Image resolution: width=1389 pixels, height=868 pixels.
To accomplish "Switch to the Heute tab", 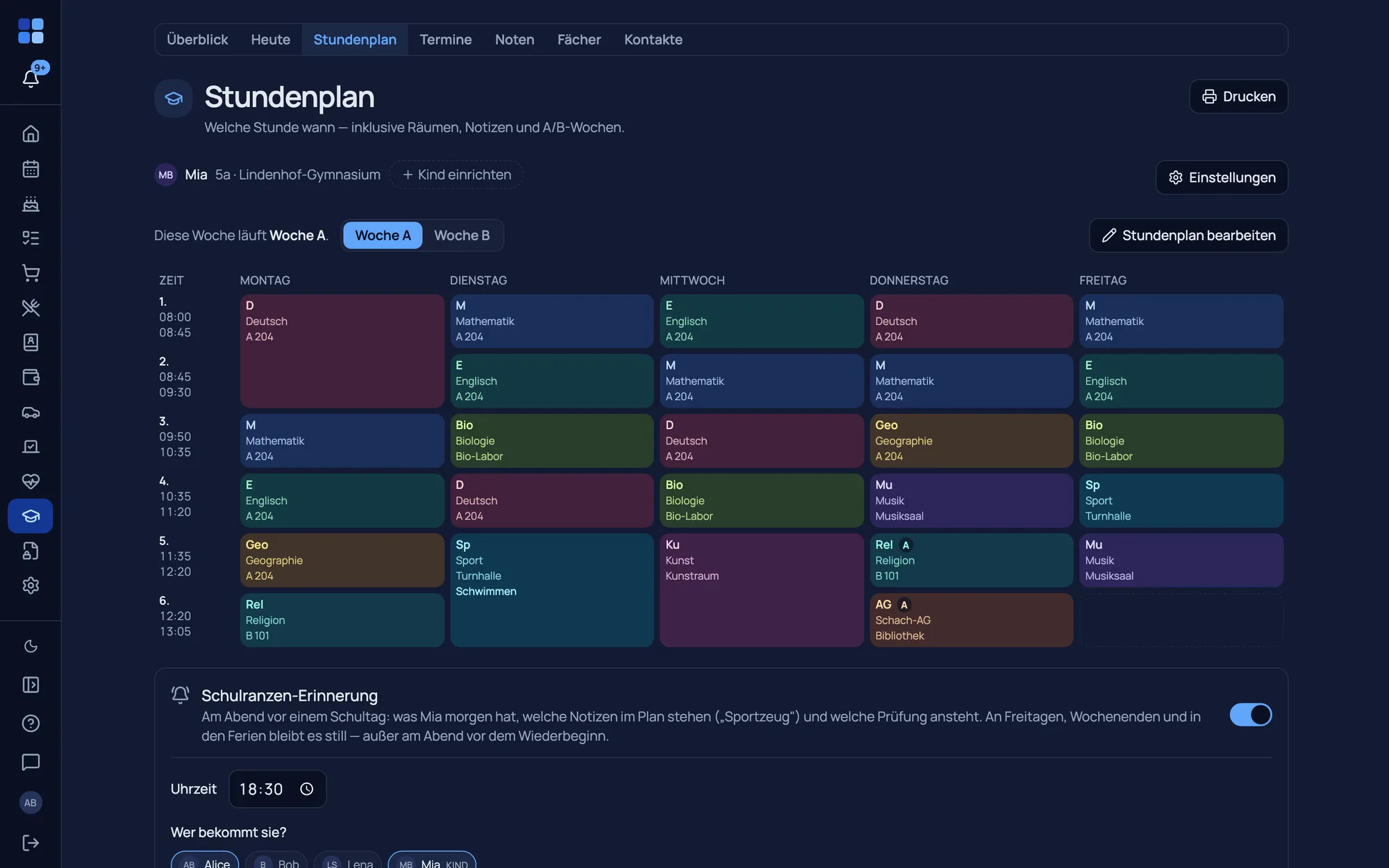I will [270, 40].
